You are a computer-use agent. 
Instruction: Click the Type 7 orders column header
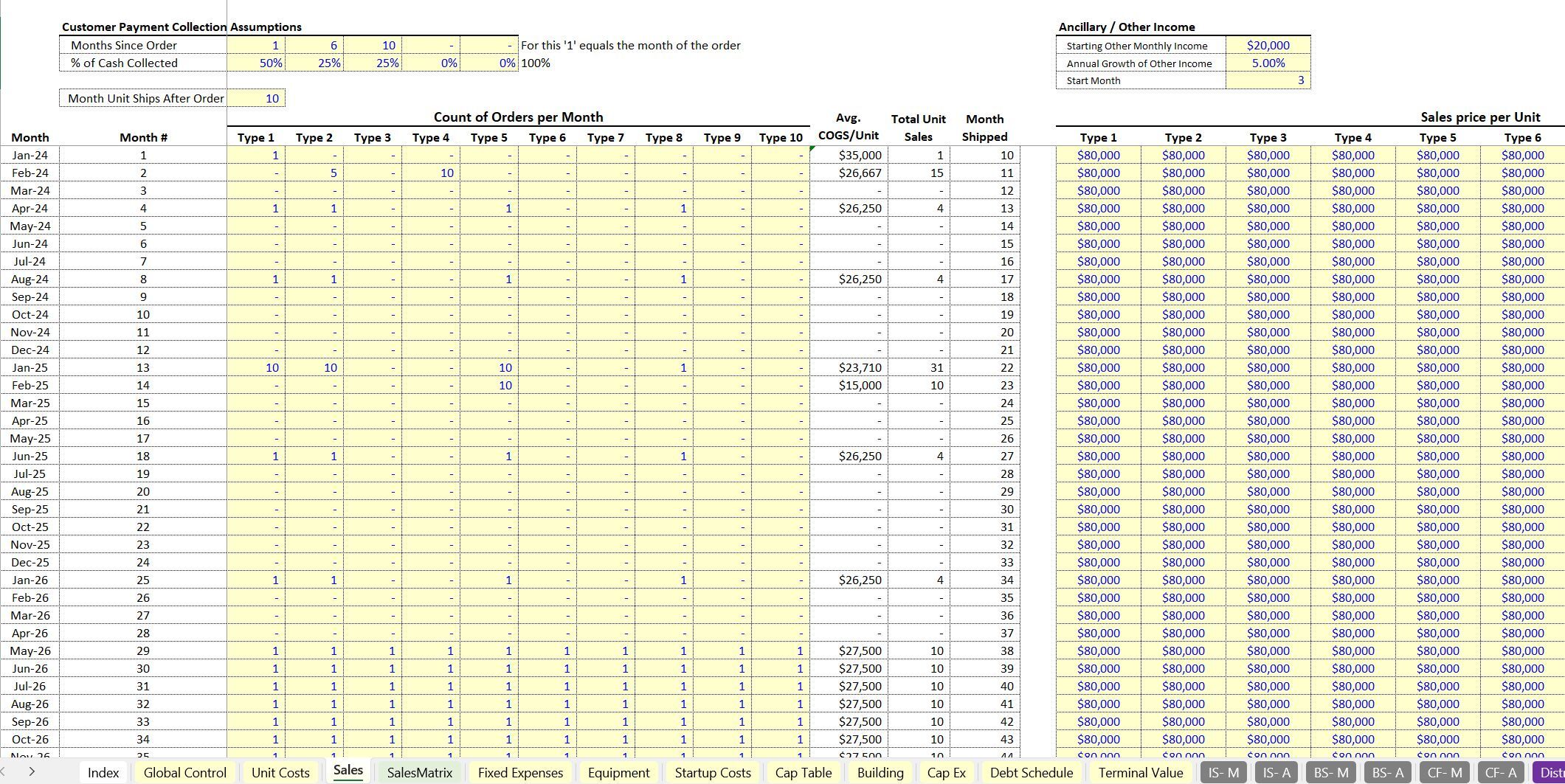605,137
